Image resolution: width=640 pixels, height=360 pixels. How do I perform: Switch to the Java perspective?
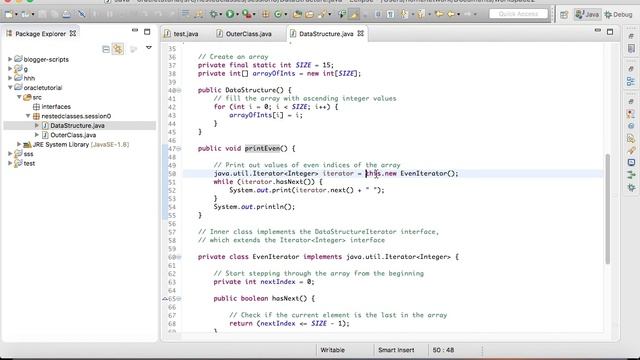click(x=587, y=14)
